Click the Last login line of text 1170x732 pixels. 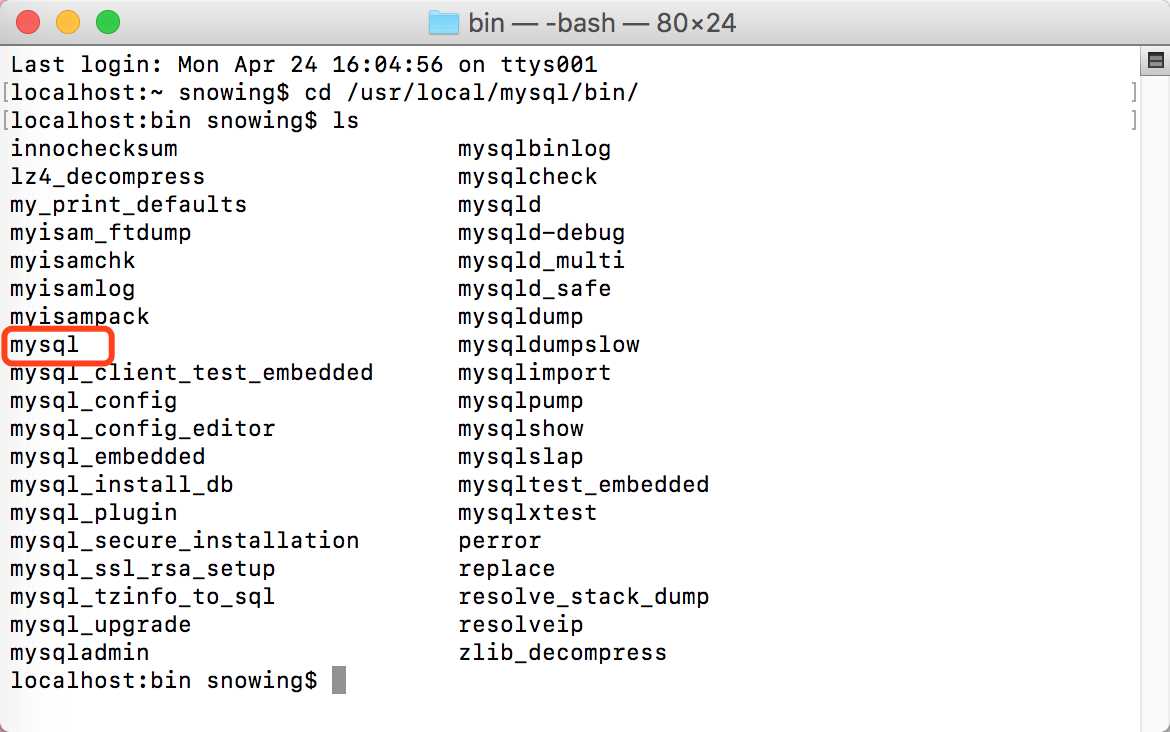[x=304, y=65]
